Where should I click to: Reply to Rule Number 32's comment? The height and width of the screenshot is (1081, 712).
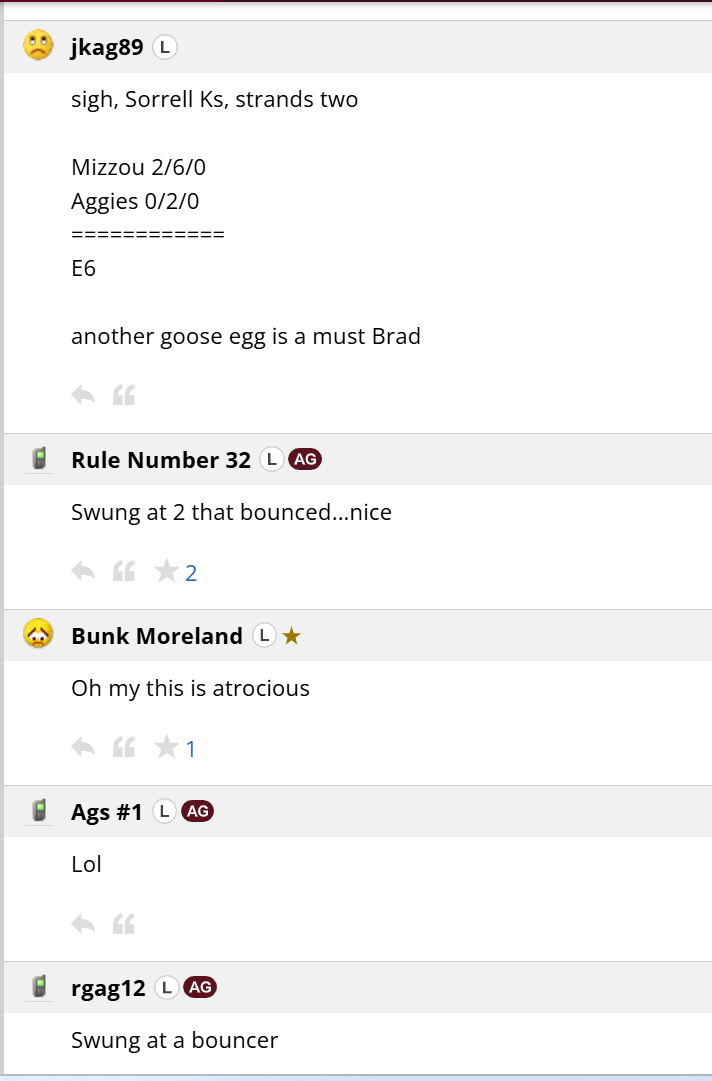coord(83,572)
